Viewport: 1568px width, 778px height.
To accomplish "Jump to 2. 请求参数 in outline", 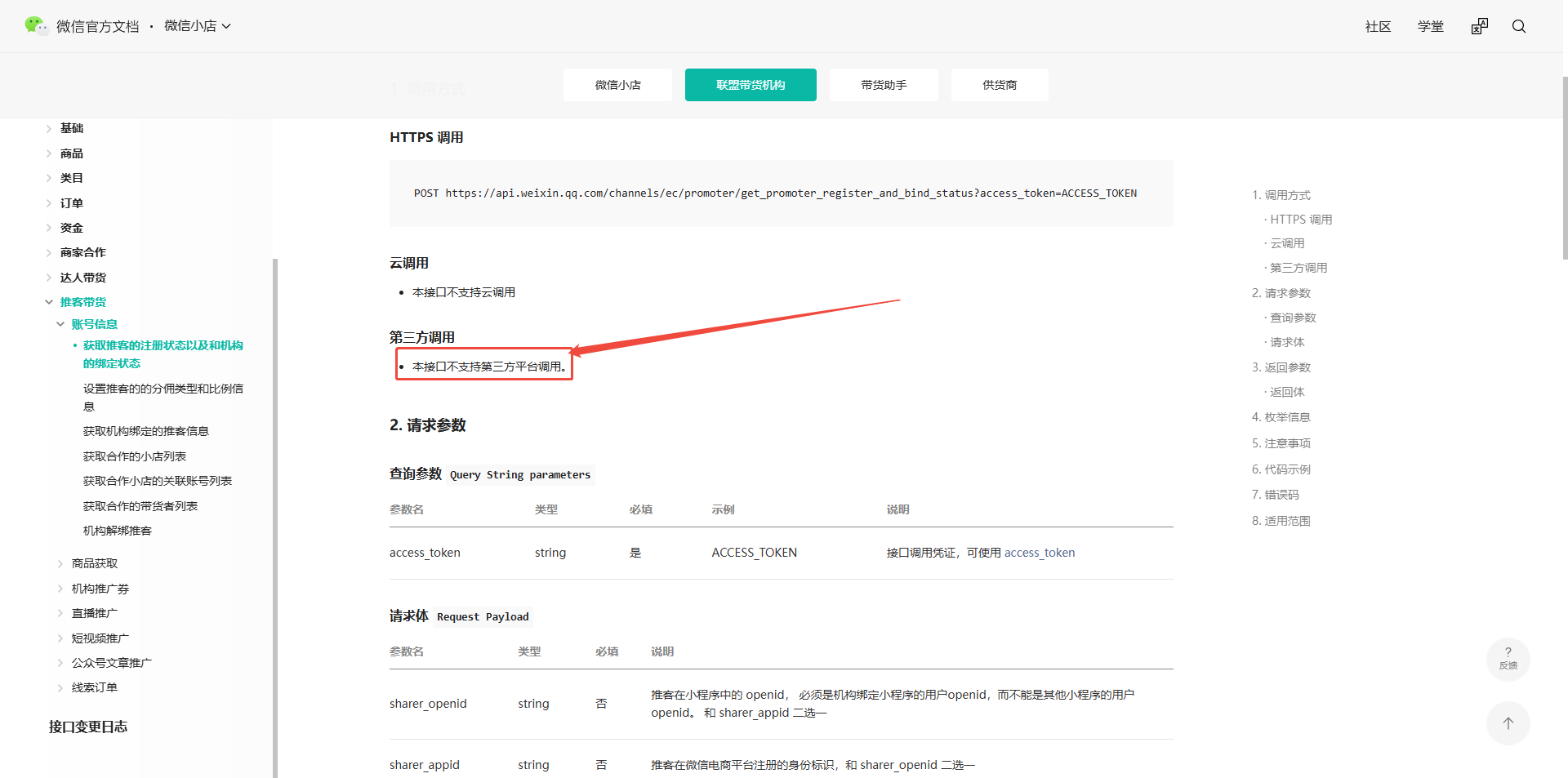I will tap(1281, 293).
